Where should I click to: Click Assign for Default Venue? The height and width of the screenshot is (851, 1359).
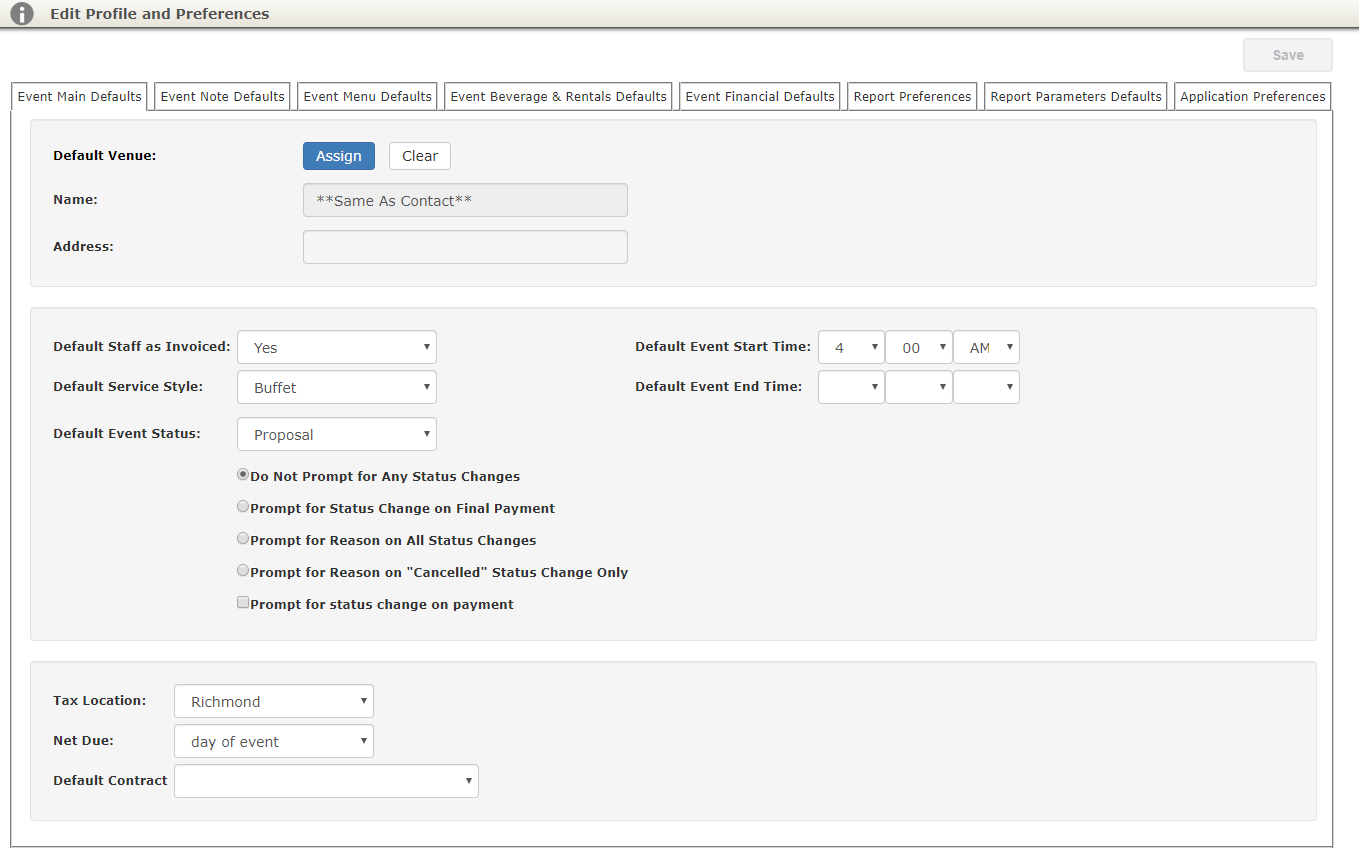tap(339, 156)
